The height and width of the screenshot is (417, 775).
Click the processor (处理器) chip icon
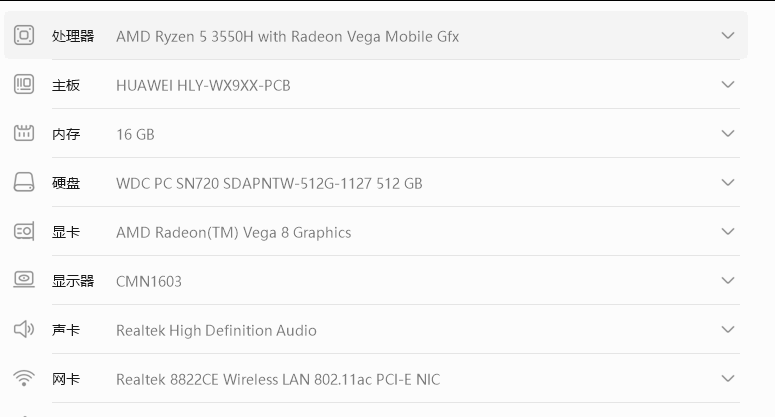24,36
